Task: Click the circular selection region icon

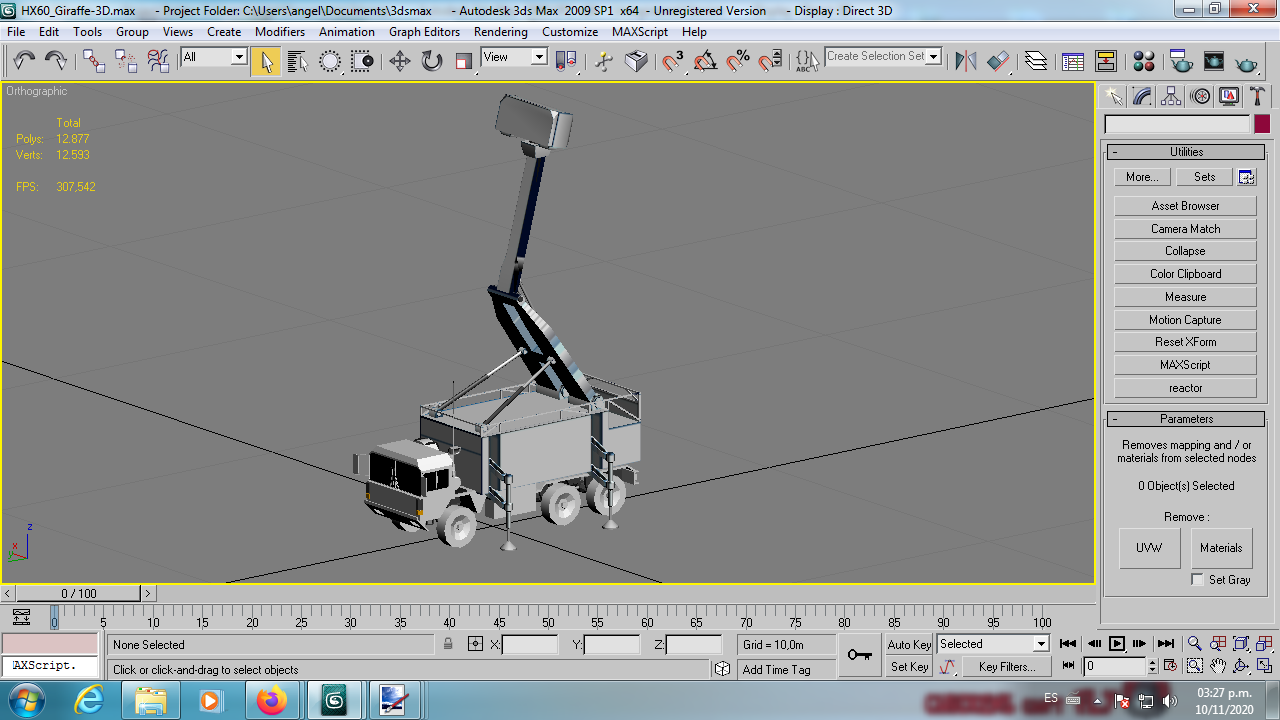Action: (x=330, y=61)
